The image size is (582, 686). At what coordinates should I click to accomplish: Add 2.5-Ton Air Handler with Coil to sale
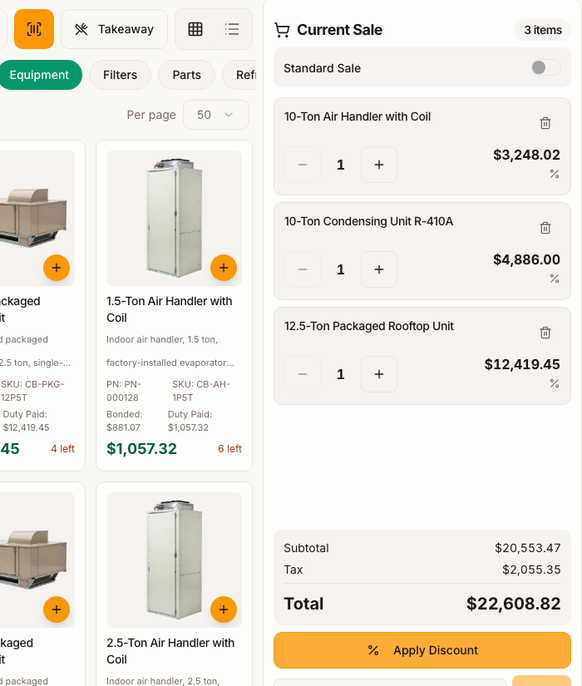(224, 609)
